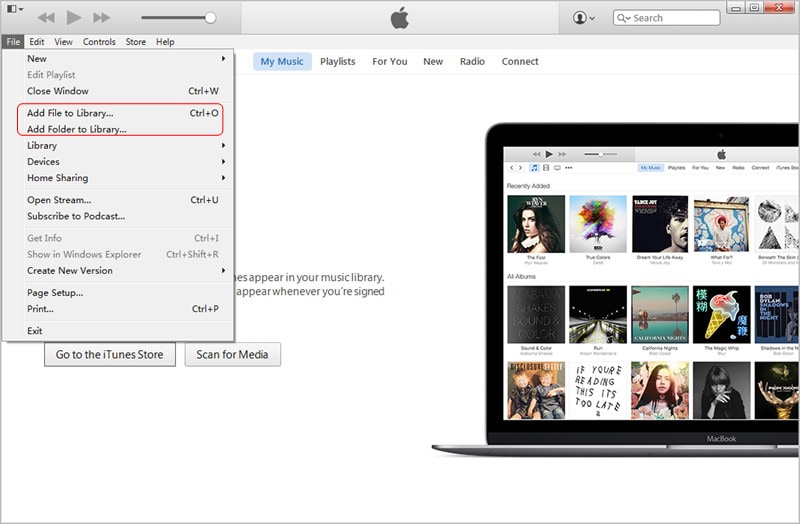Switch to the New tab
This screenshot has height=524, width=800.
tap(433, 62)
